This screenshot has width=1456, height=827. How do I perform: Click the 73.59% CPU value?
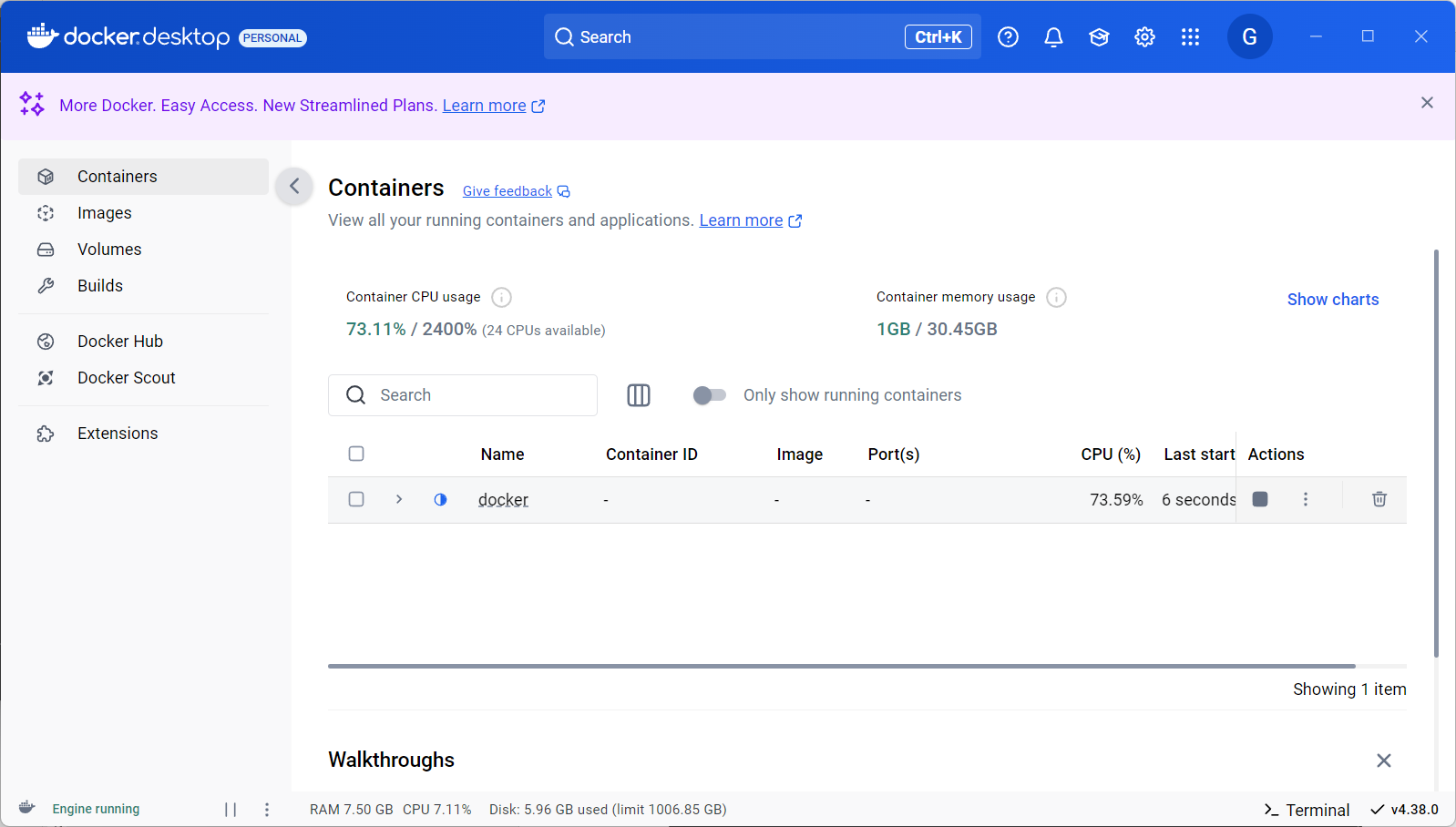(1116, 500)
